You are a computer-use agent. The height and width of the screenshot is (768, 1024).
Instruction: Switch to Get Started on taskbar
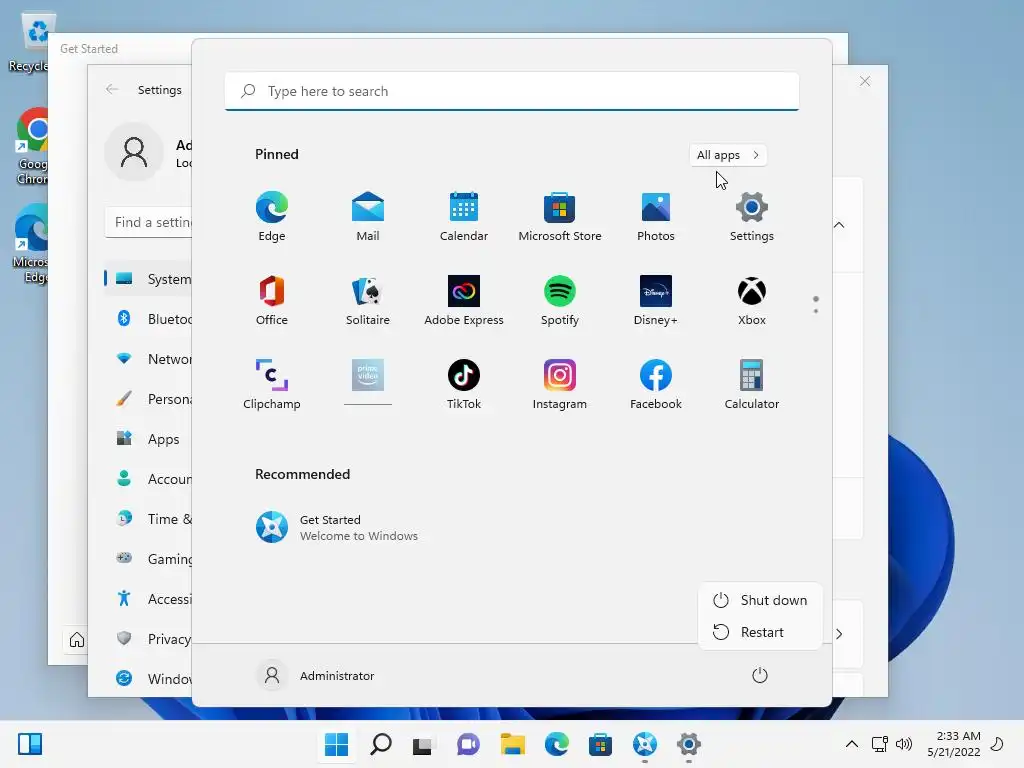pyautogui.click(x=645, y=744)
